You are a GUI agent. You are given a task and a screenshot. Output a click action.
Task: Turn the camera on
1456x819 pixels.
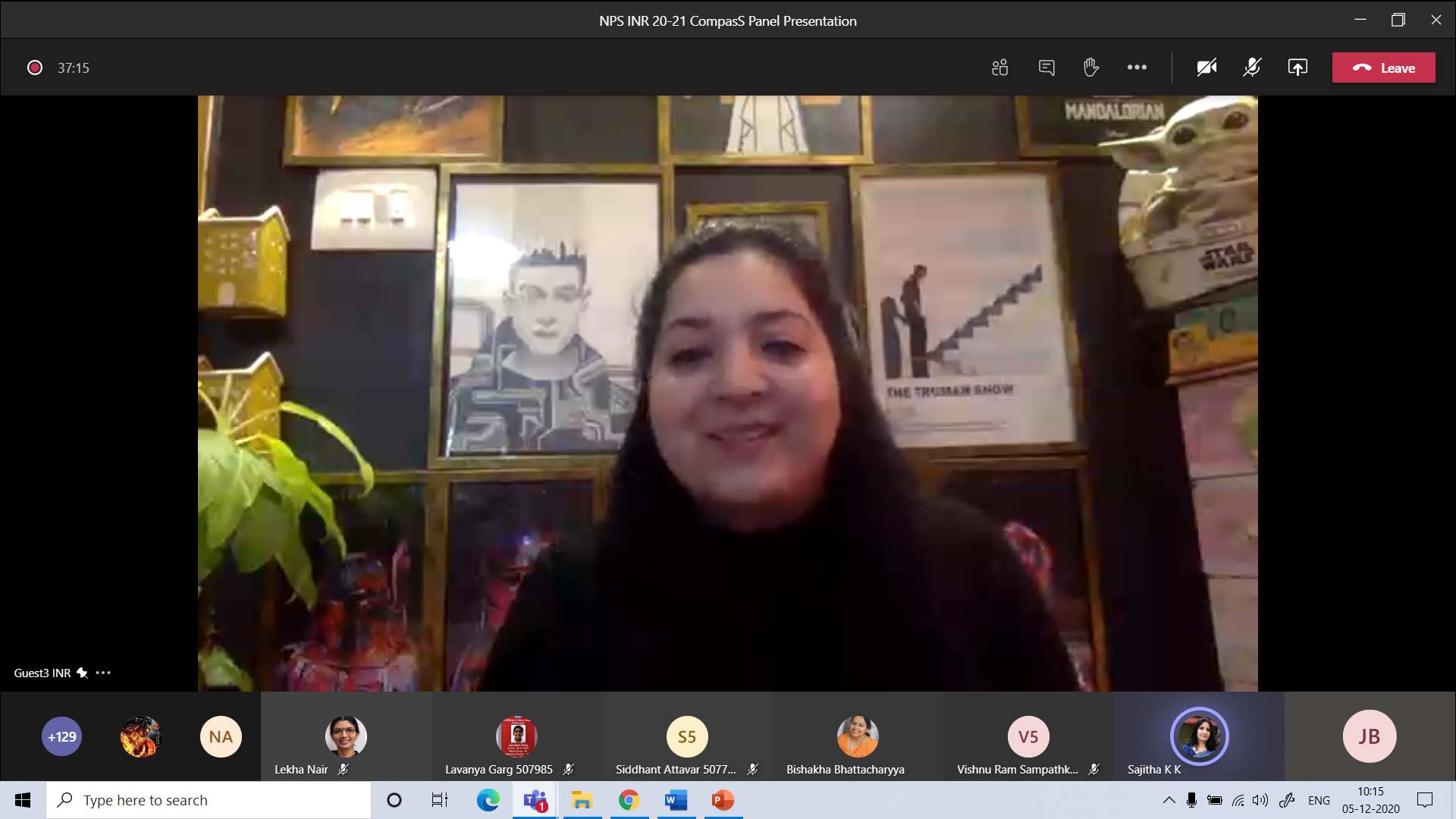click(x=1207, y=67)
